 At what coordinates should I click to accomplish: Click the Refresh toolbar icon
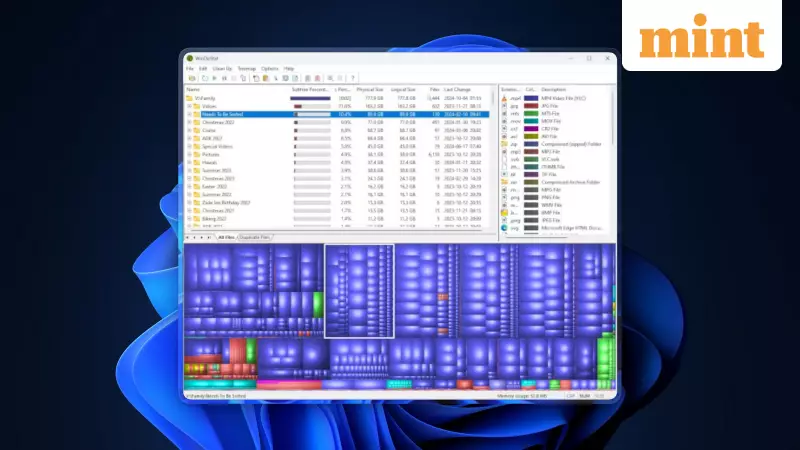204,78
